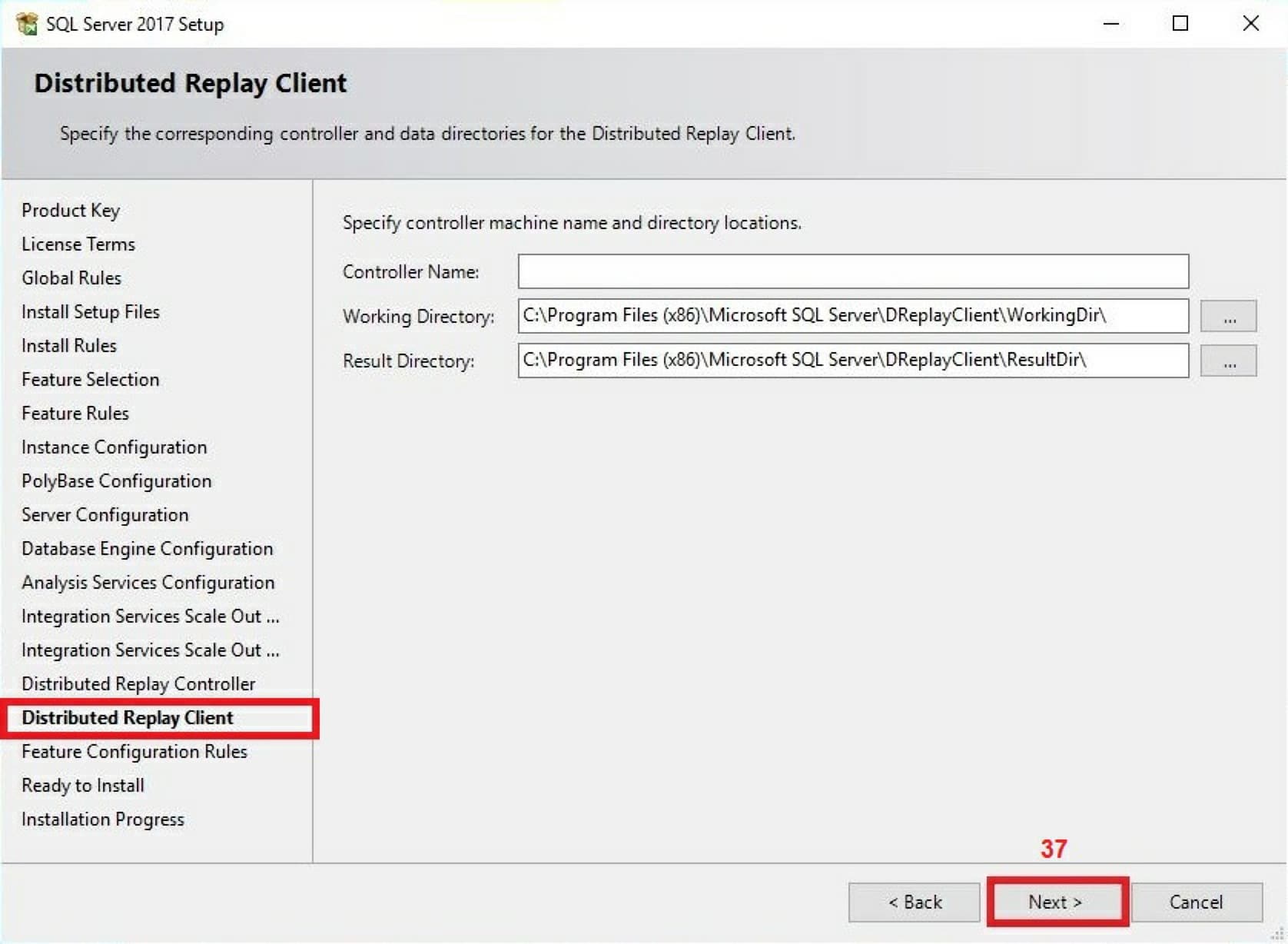Image resolution: width=1288 pixels, height=944 pixels.
Task: Select Install Setup Files step
Action: 91,312
